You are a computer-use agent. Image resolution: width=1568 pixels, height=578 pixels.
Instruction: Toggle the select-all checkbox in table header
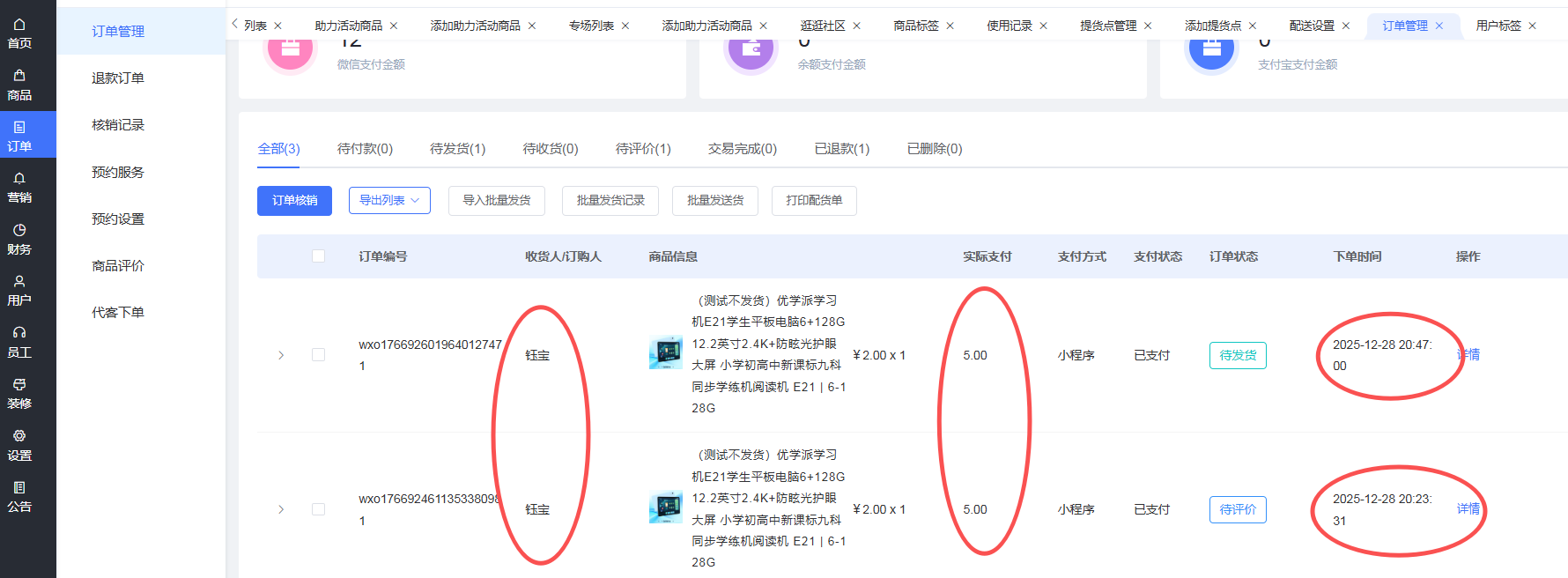pos(318,256)
